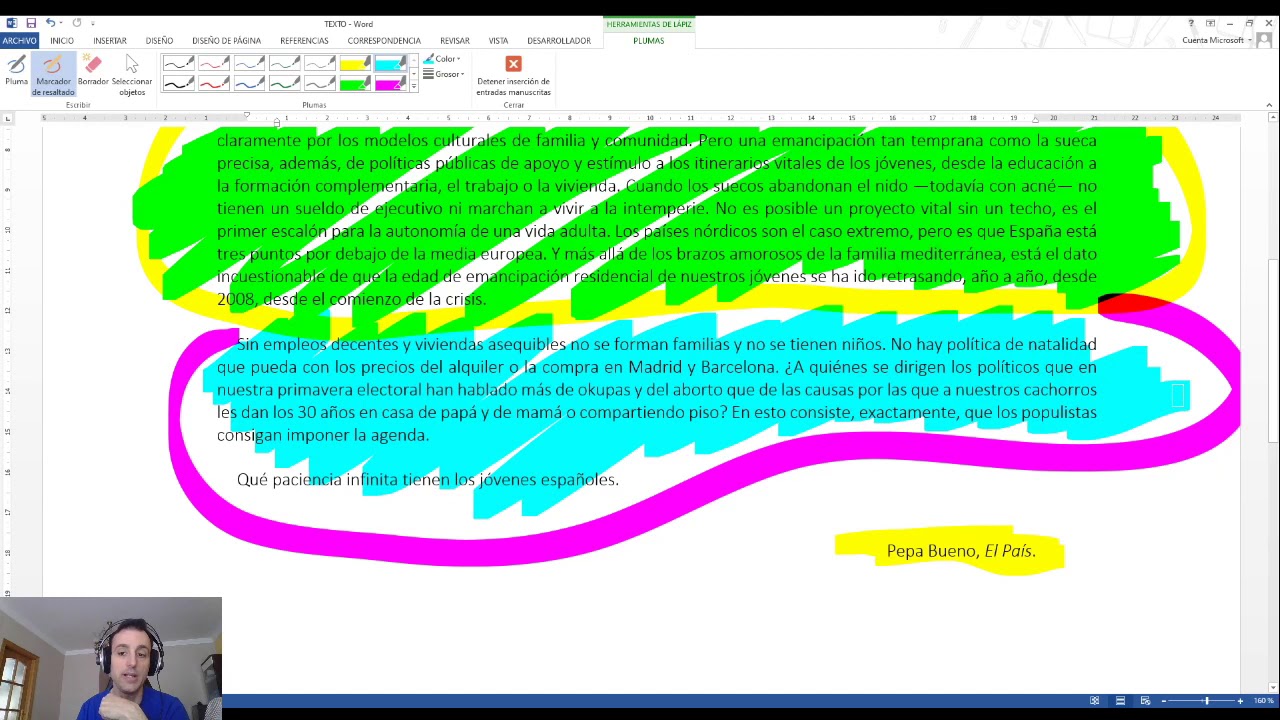
Task: Click the vertical scrollbar thumb
Action: tap(1272, 350)
